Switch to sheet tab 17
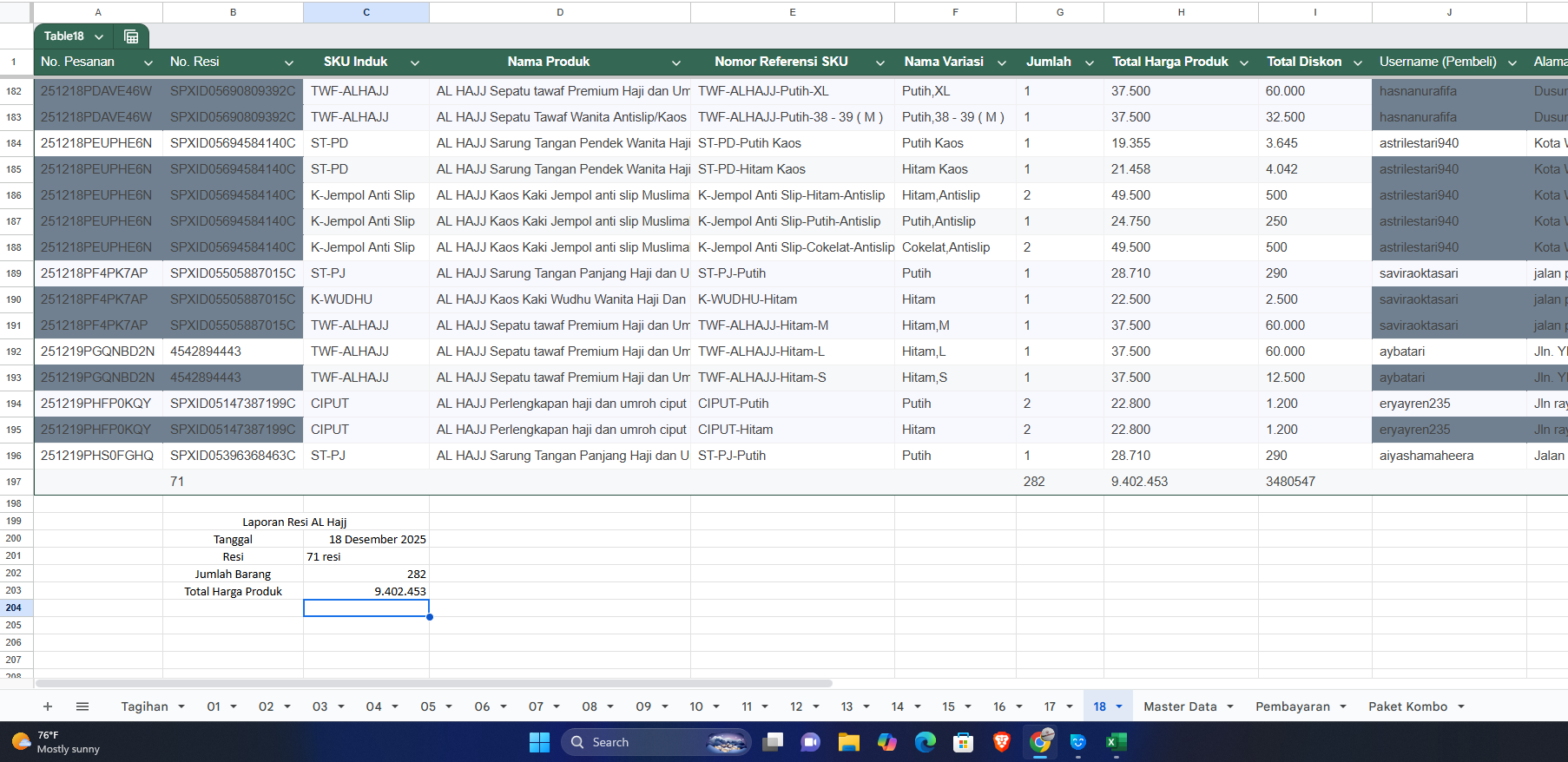Image resolution: width=1568 pixels, height=762 pixels. click(1050, 706)
